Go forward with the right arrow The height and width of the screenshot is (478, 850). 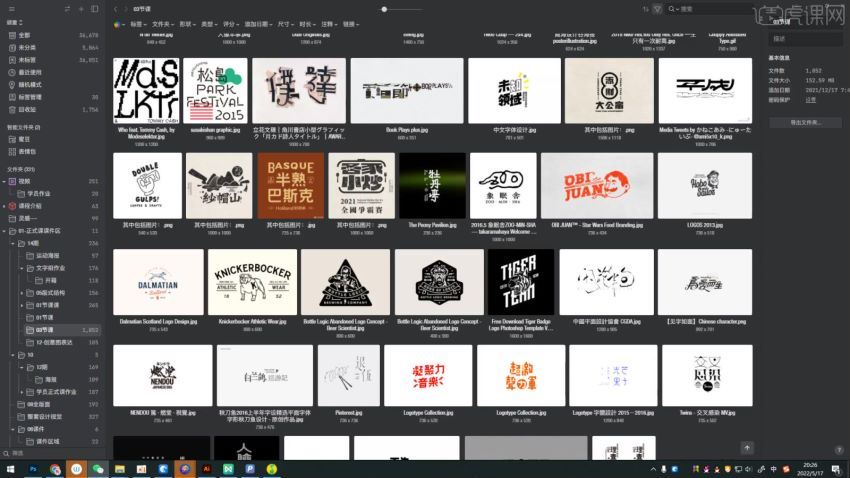point(126,9)
